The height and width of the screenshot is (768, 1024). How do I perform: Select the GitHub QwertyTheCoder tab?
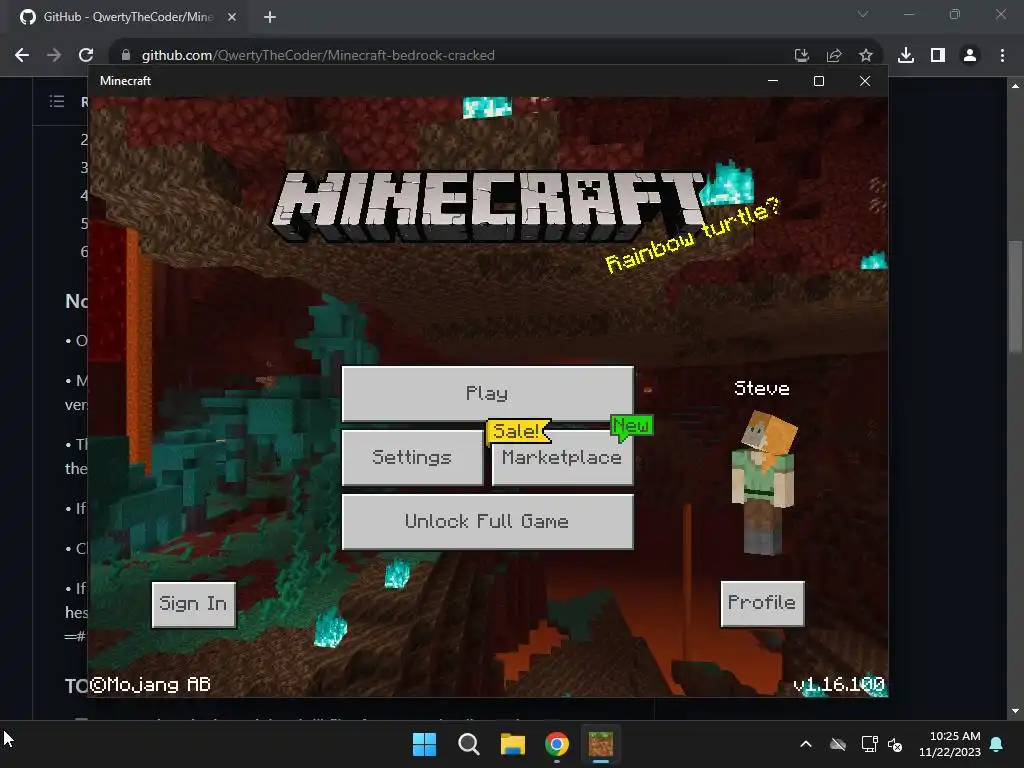coord(129,18)
